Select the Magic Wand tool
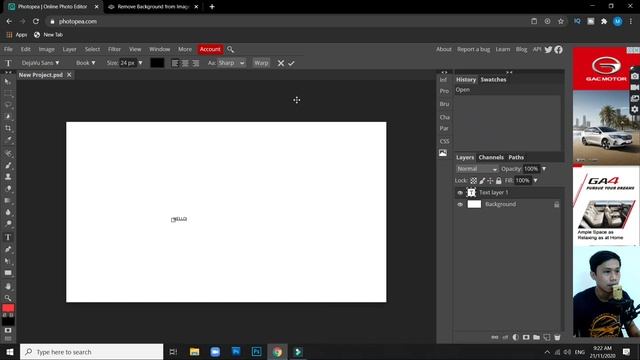640x360 pixels. click(x=8, y=117)
